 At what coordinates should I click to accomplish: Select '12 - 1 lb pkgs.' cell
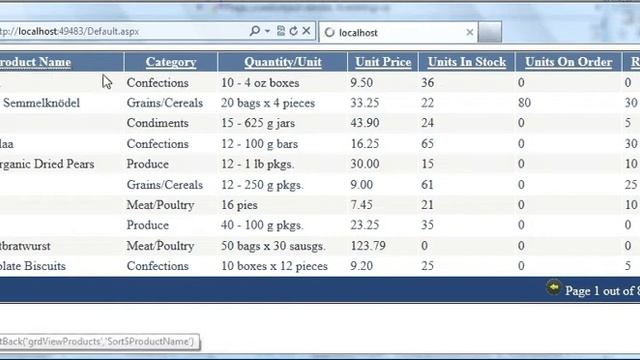coord(258,164)
